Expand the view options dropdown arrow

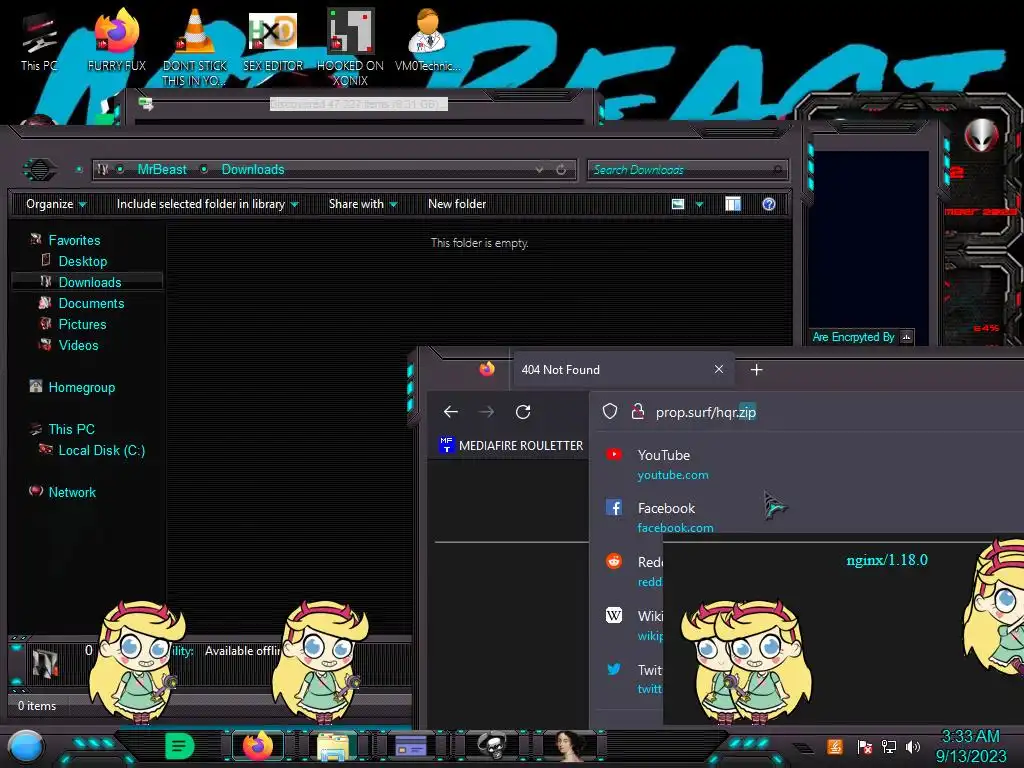(699, 205)
